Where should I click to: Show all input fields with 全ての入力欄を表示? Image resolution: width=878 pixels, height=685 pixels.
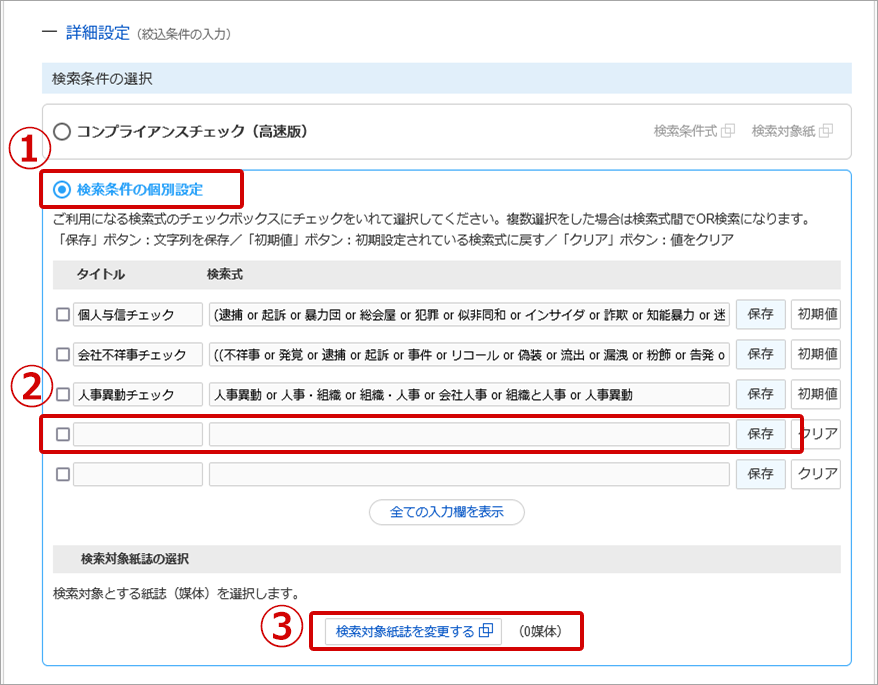[x=446, y=512]
